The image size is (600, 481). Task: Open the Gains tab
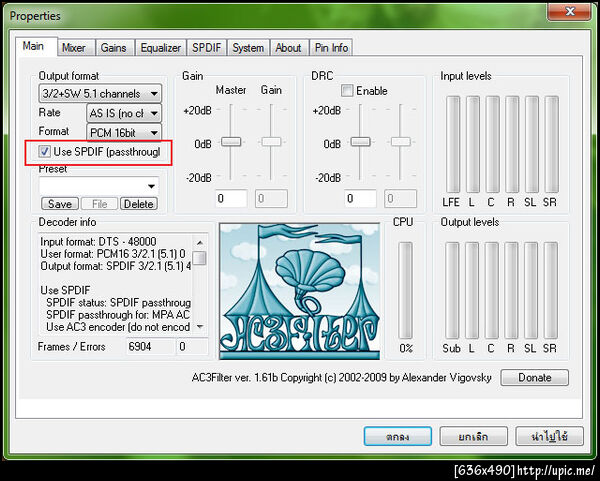[x=115, y=47]
